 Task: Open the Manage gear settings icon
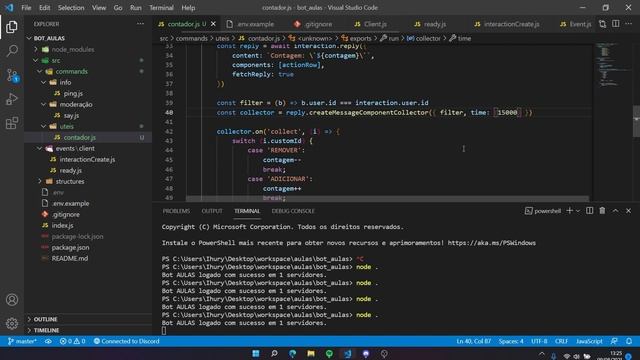coord(12,324)
